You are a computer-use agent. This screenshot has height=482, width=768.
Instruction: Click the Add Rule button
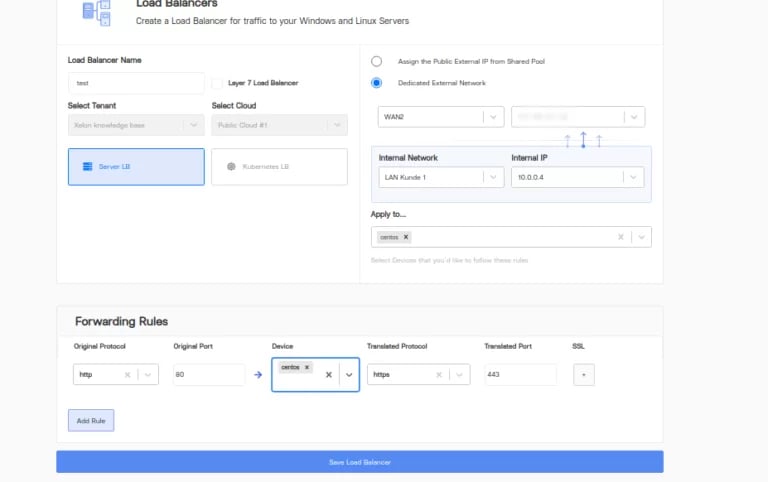point(91,421)
